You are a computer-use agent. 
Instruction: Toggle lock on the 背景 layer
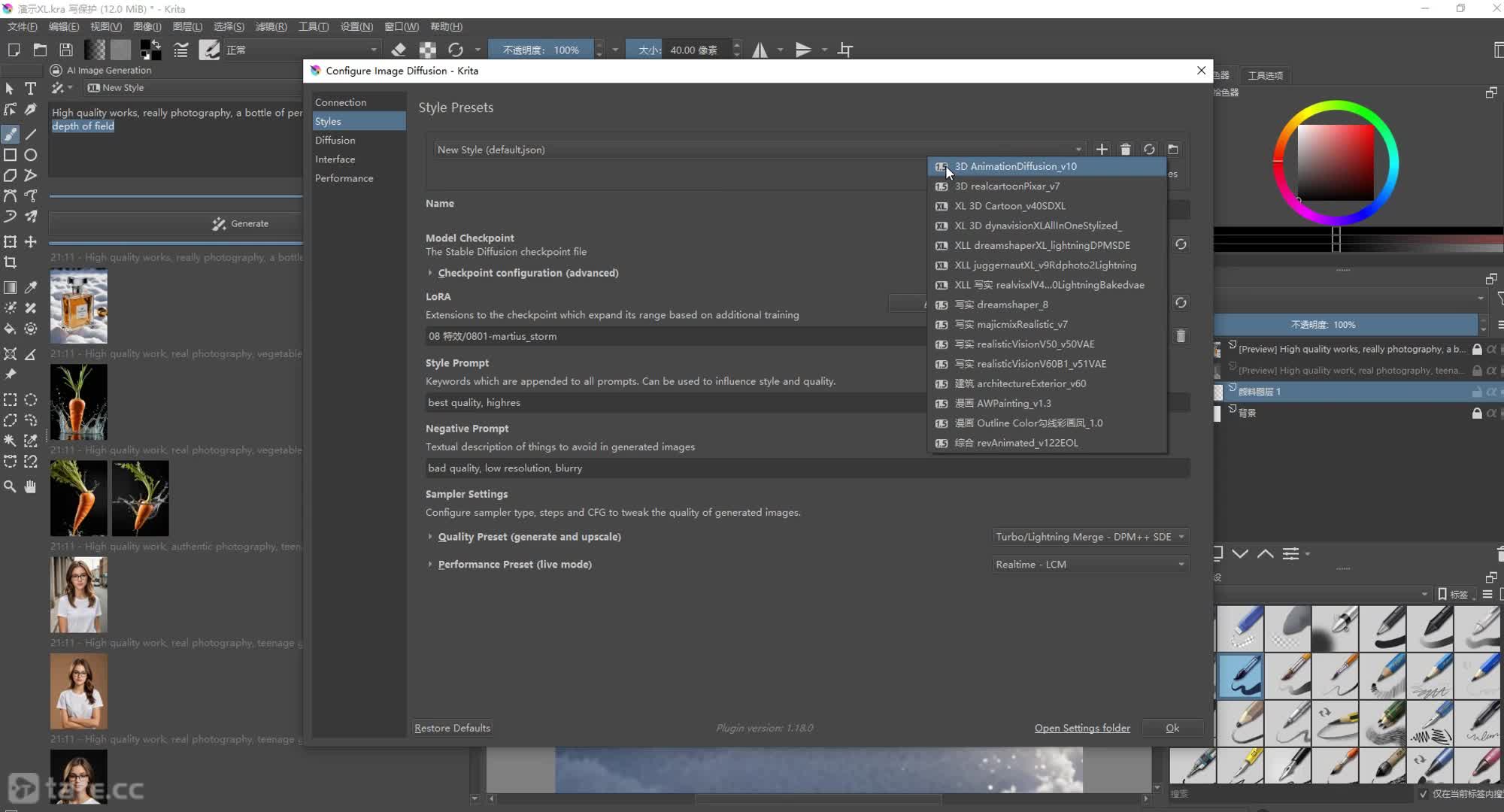[x=1477, y=413]
